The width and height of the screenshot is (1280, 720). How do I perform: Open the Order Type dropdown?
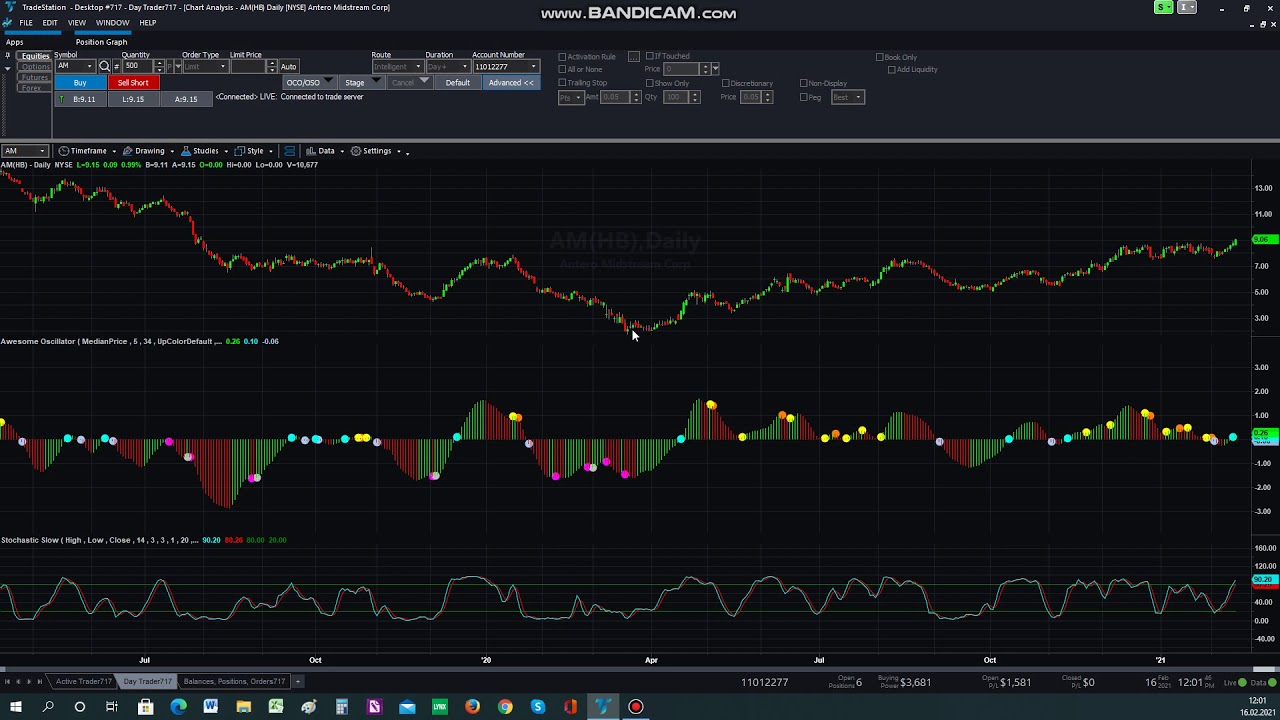tap(224, 66)
